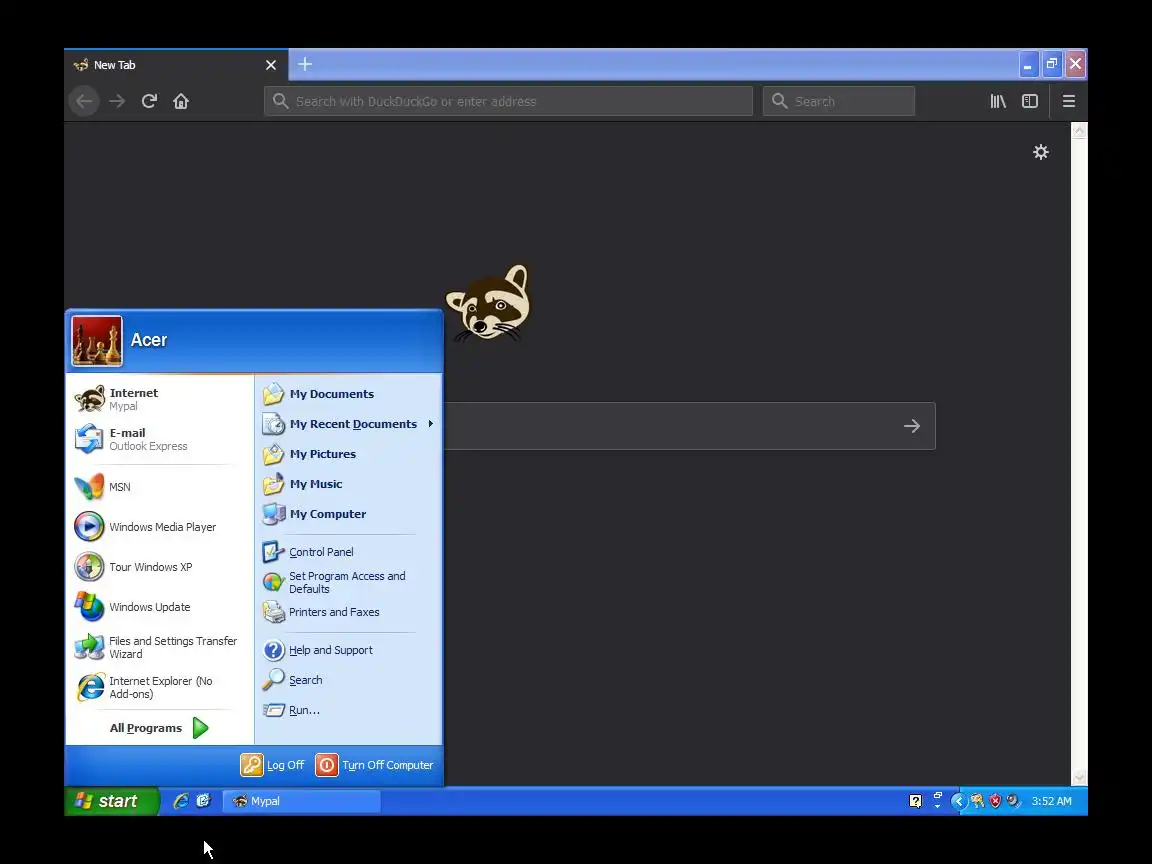This screenshot has width=1152, height=864.
Task: Click the Log Off button
Action: point(273,765)
